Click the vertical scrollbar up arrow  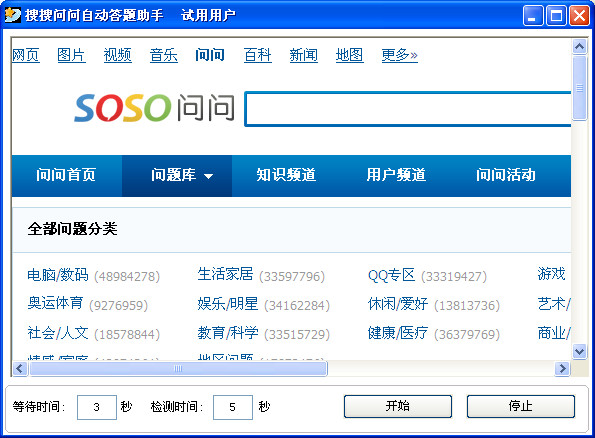(x=579, y=46)
